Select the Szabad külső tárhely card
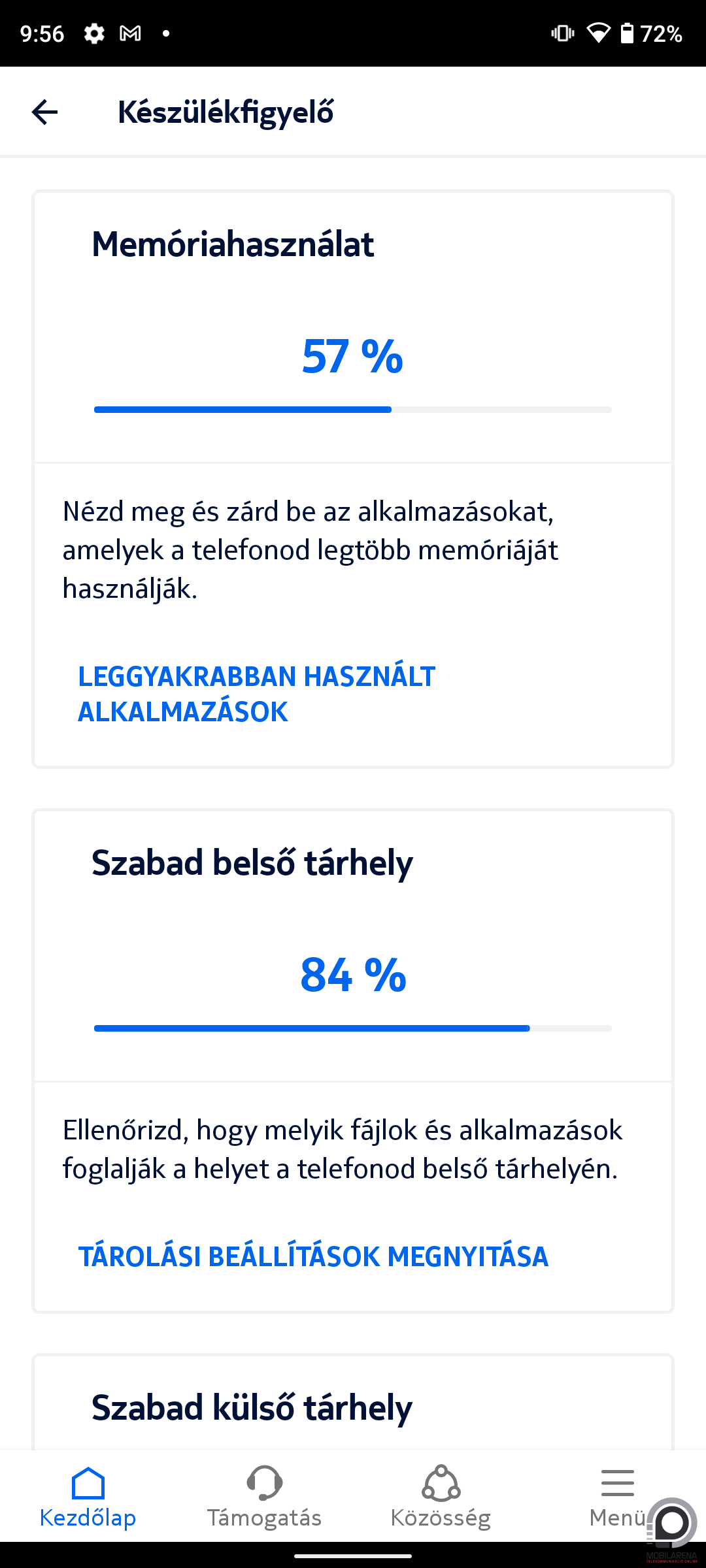The width and height of the screenshot is (706, 1568). click(353, 1402)
